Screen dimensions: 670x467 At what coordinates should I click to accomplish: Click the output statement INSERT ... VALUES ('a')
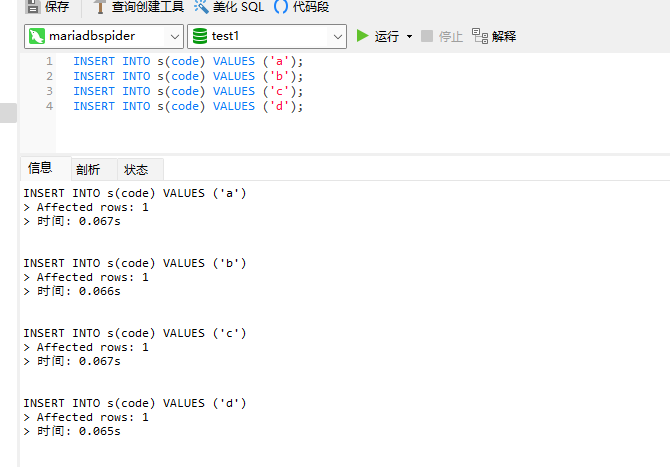point(135,193)
